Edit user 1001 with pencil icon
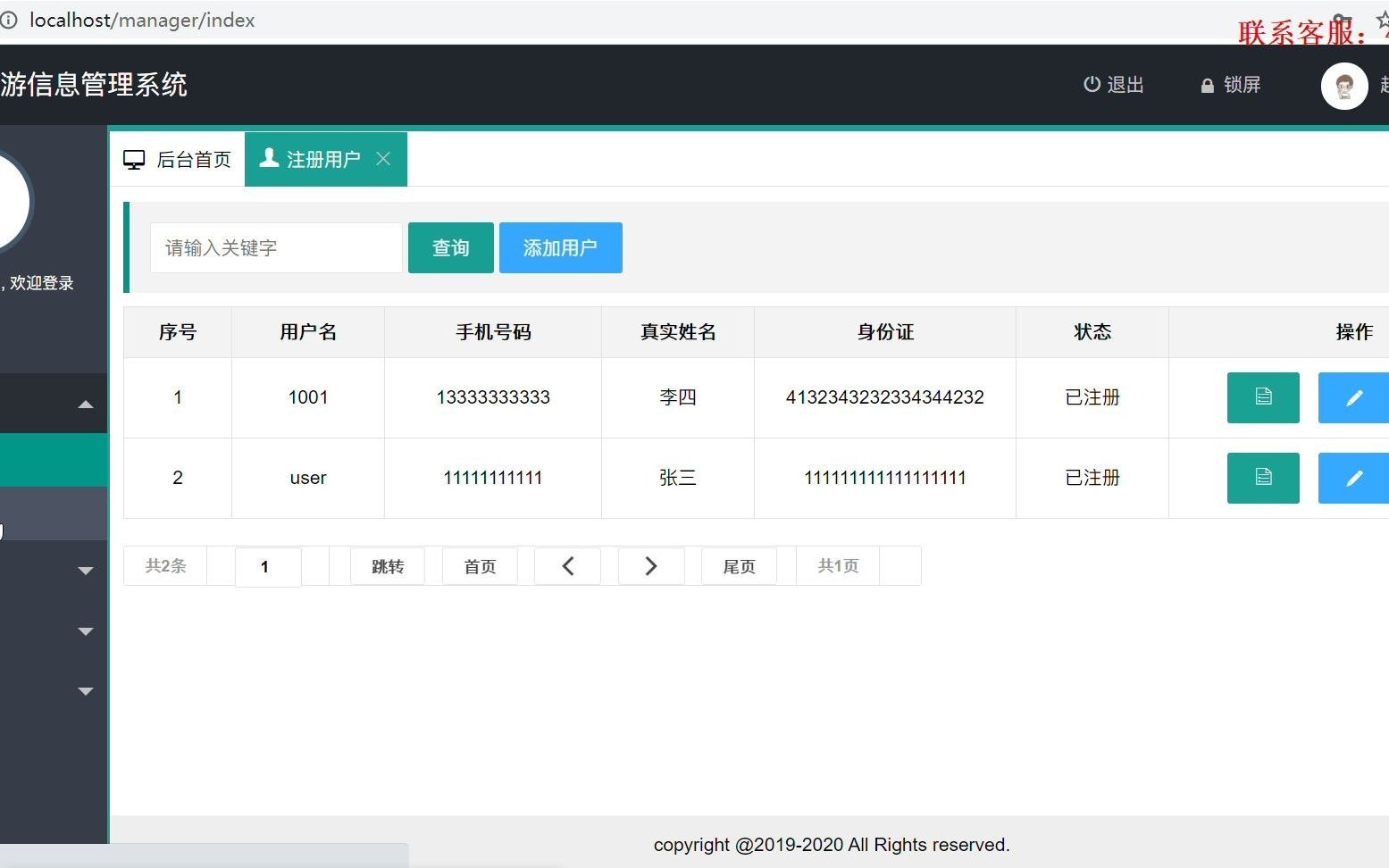This screenshot has height=868, width=1389. (1354, 397)
